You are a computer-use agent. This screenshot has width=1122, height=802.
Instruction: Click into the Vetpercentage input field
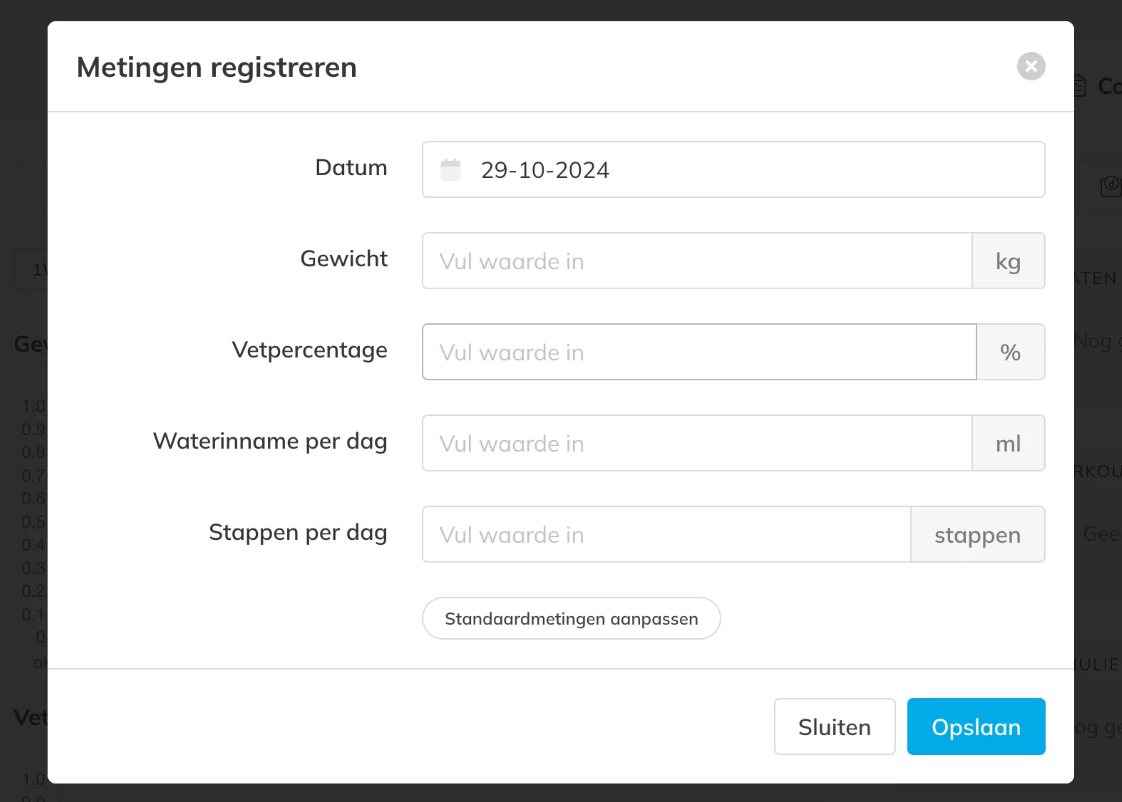coord(698,352)
